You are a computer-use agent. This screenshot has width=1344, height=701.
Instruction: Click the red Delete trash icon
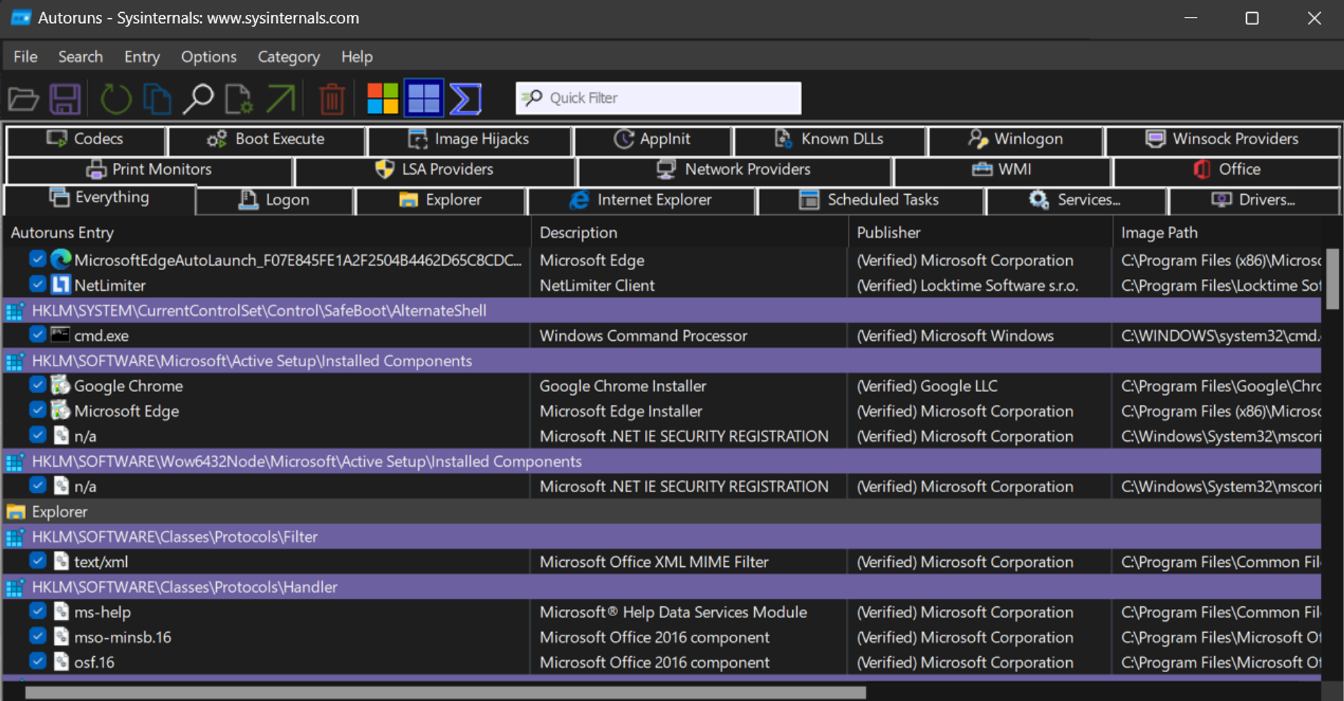[x=332, y=98]
